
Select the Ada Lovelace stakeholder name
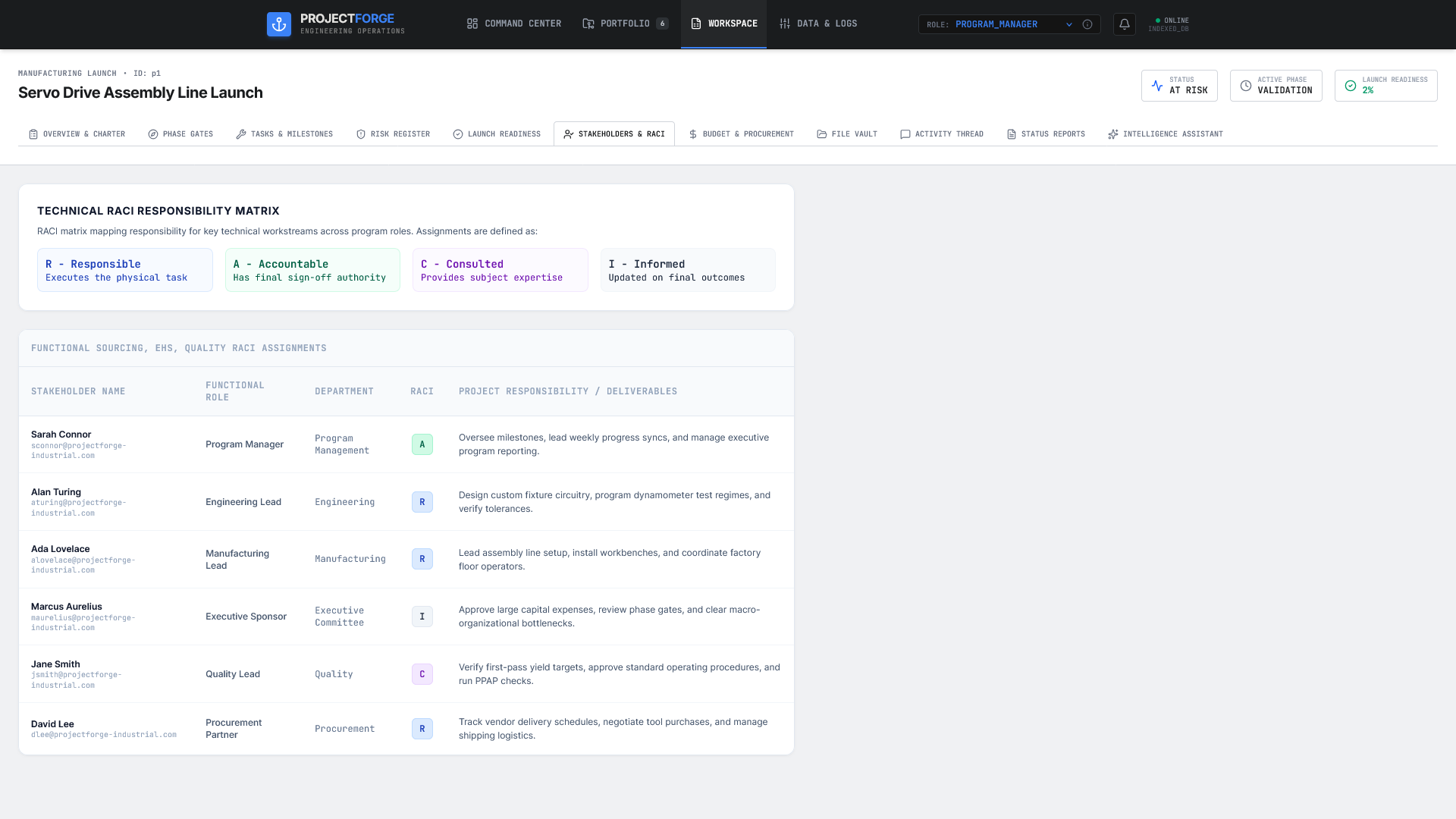60,549
